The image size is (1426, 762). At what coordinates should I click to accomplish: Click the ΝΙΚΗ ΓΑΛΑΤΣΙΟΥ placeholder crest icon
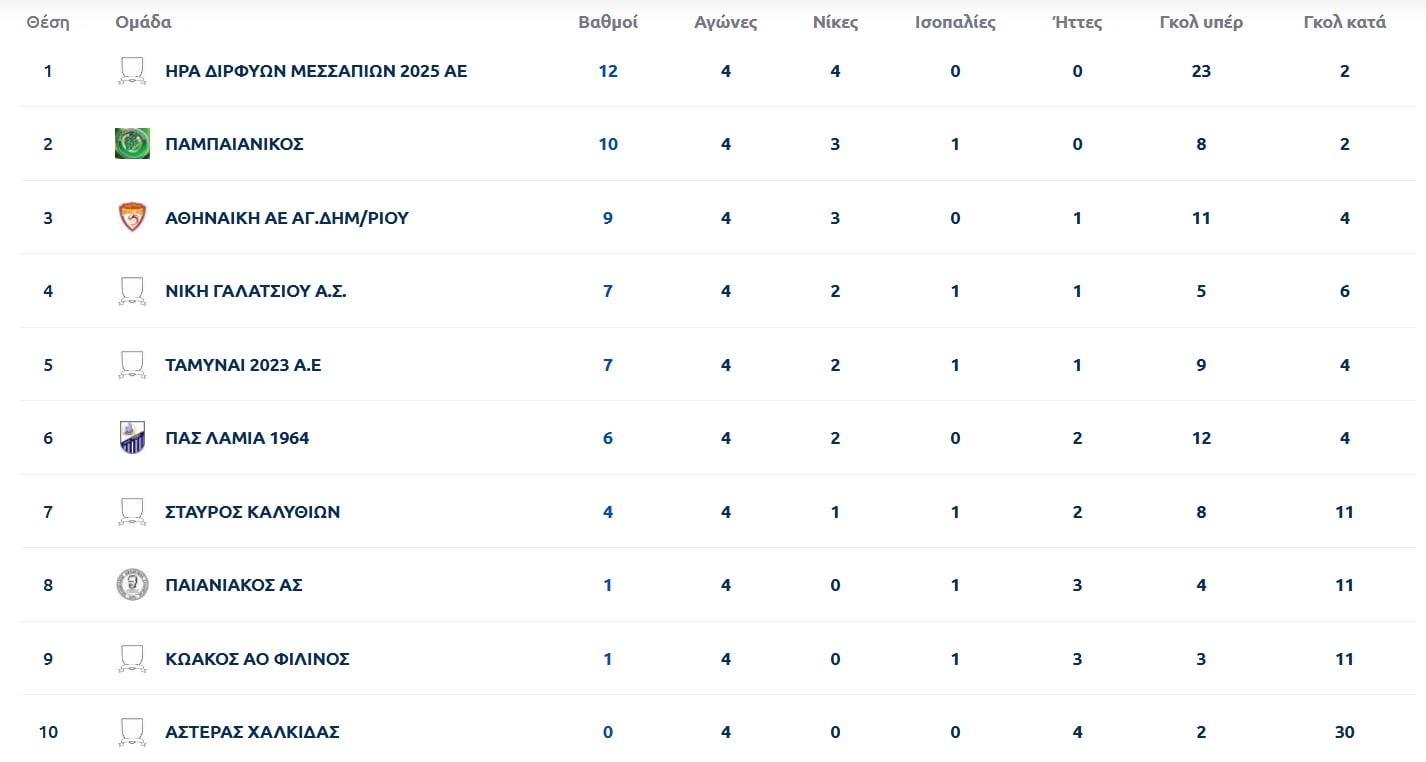tap(132, 291)
